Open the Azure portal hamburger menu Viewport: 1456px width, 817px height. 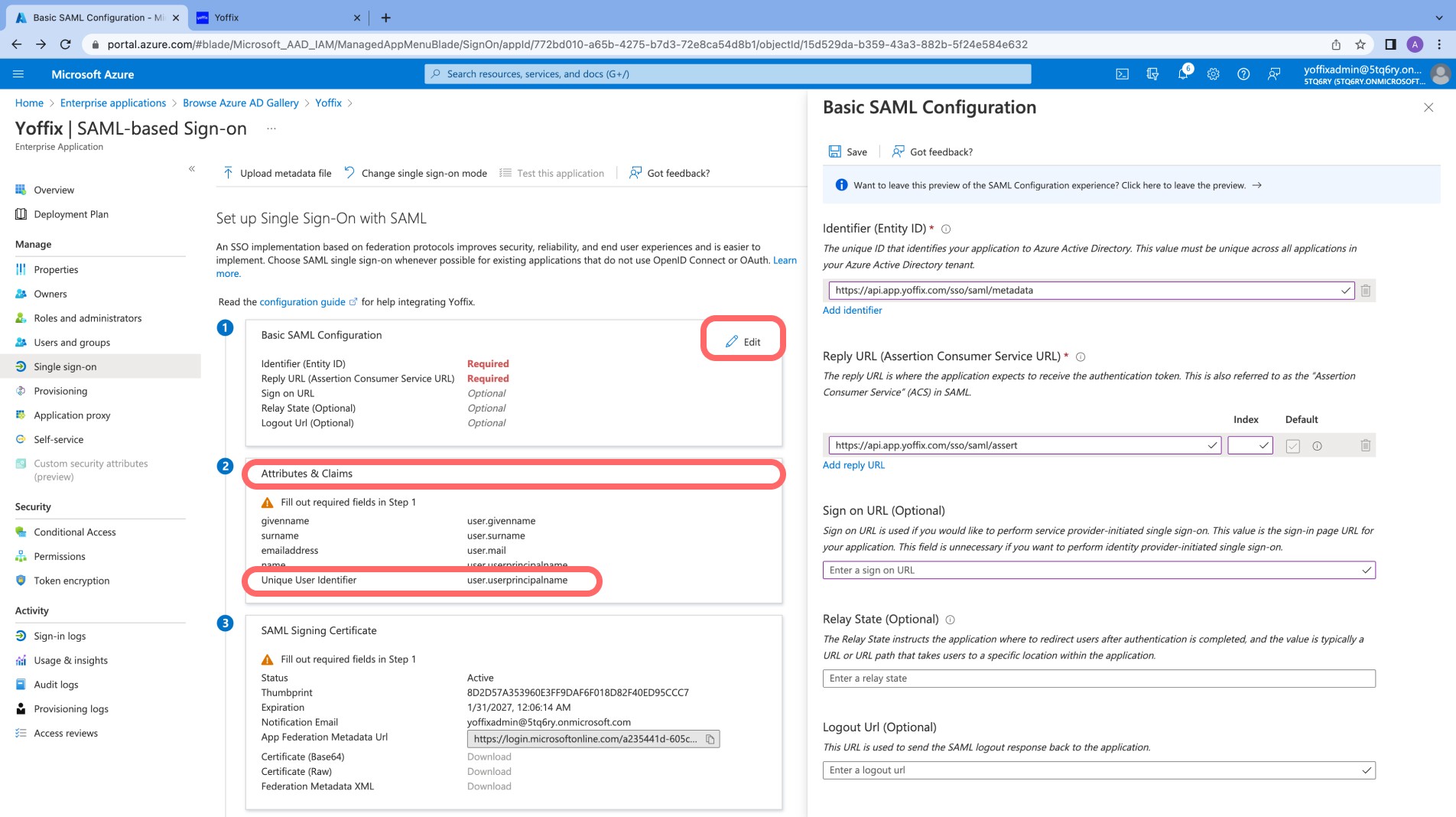[18, 74]
